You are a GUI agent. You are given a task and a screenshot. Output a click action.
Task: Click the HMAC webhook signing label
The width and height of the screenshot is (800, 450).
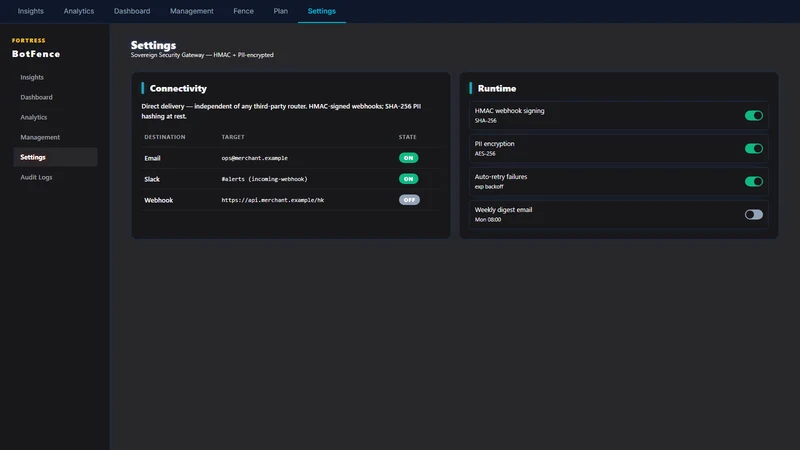509,111
